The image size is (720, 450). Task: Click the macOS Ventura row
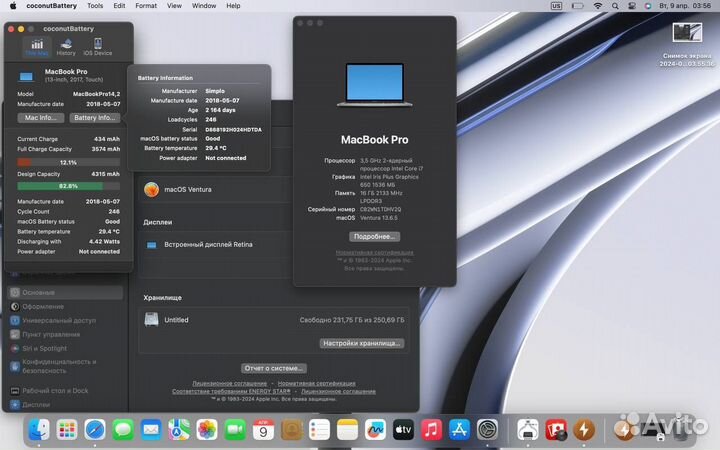215,189
